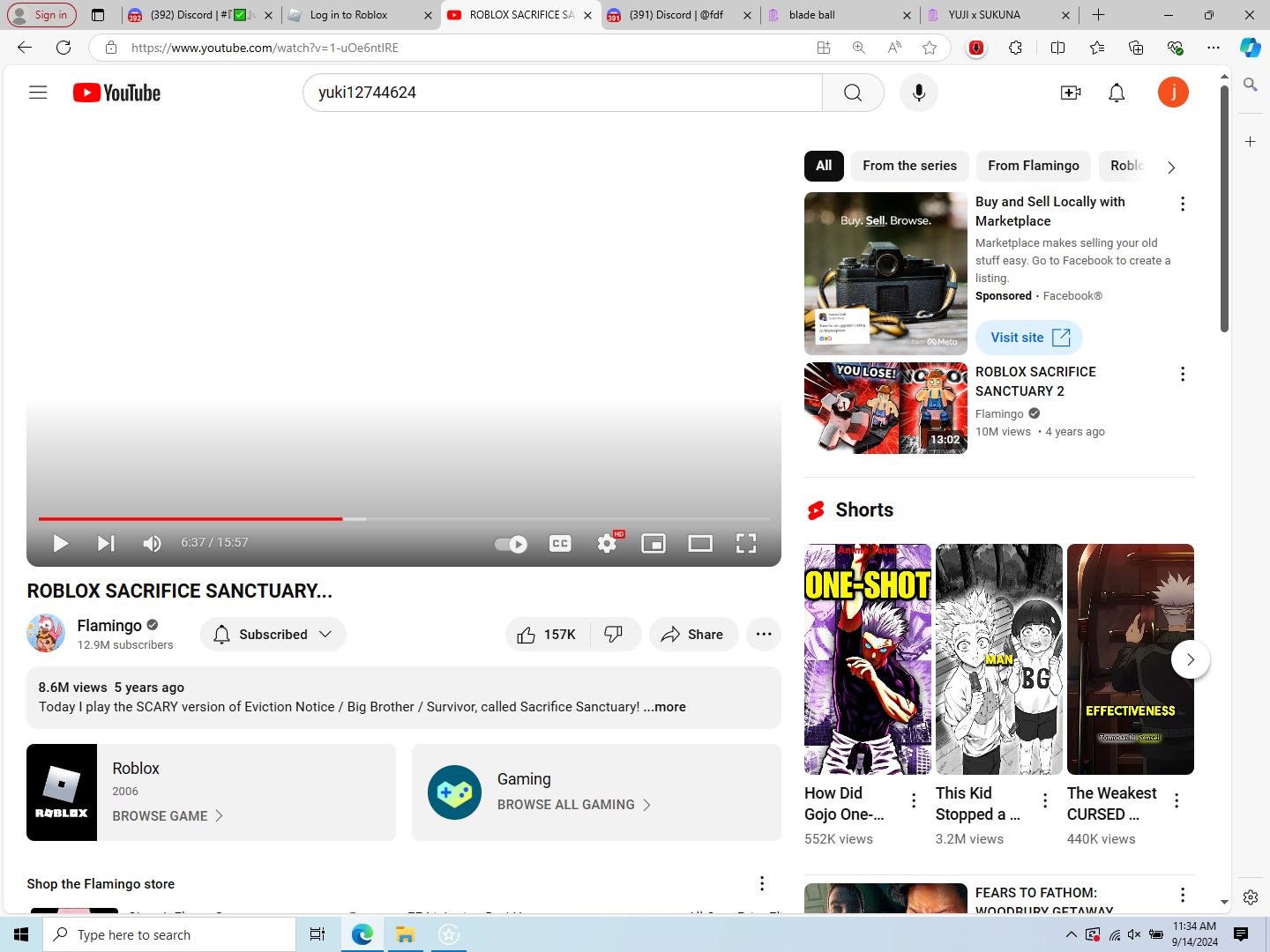Open the YouTube hamburger guide menu
This screenshot has width=1270, height=952.
pos(38,93)
